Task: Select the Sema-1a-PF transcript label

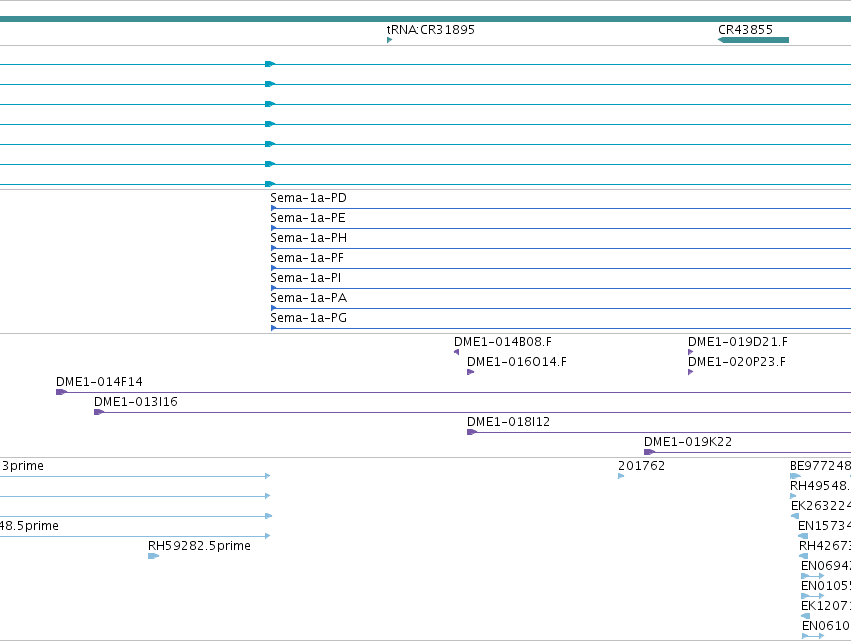Action: 307,258
